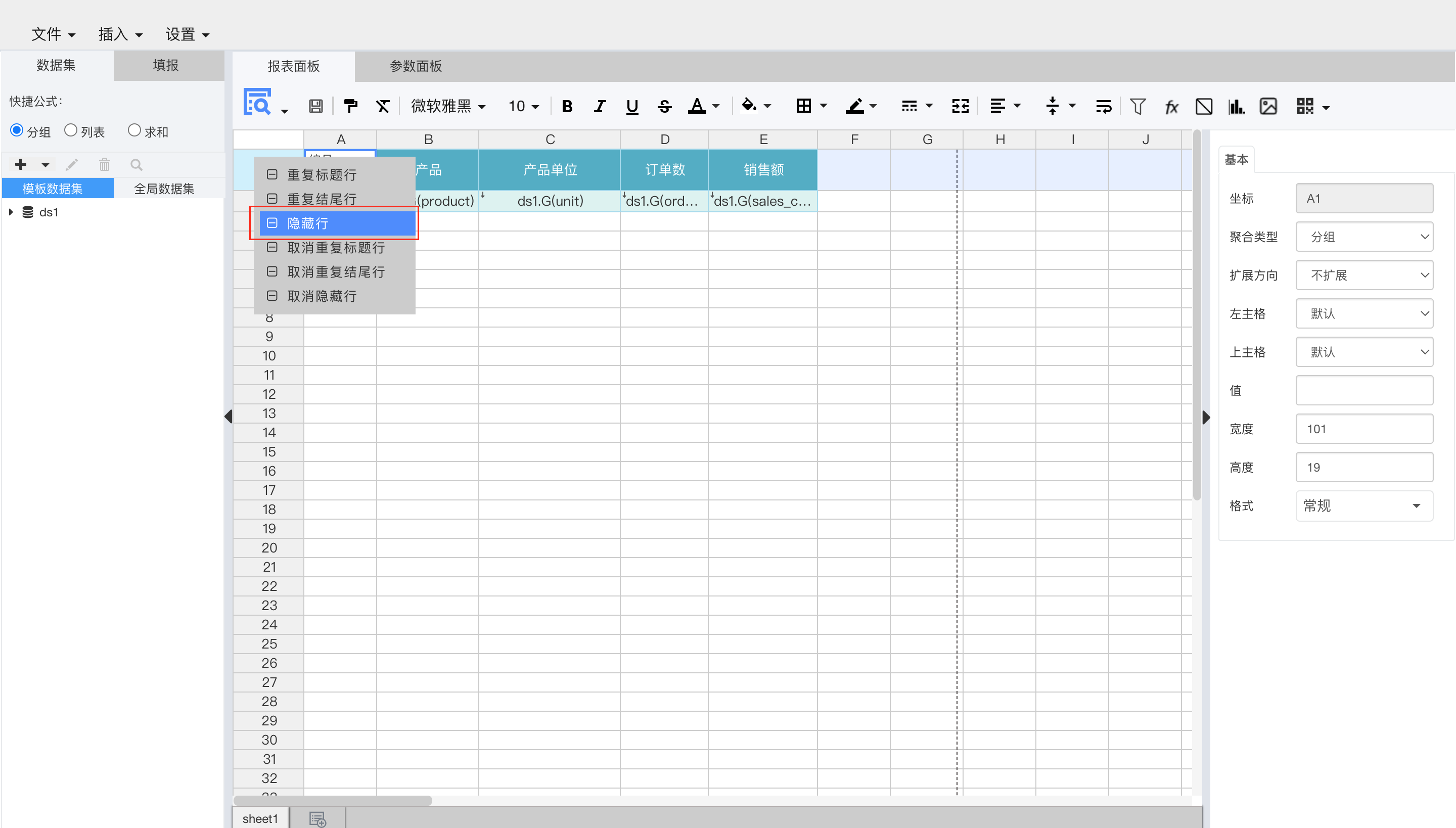Open the 左主格 dropdown

click(x=1364, y=313)
